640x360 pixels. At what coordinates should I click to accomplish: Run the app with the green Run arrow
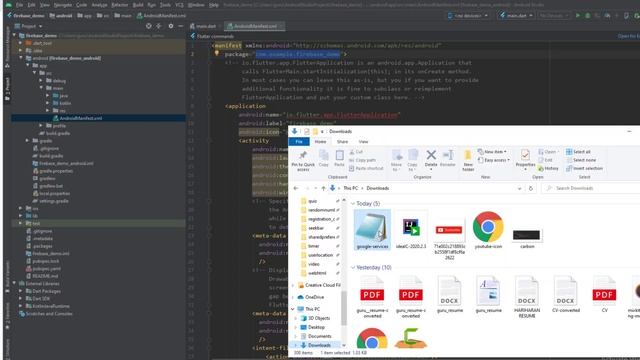coord(578,16)
